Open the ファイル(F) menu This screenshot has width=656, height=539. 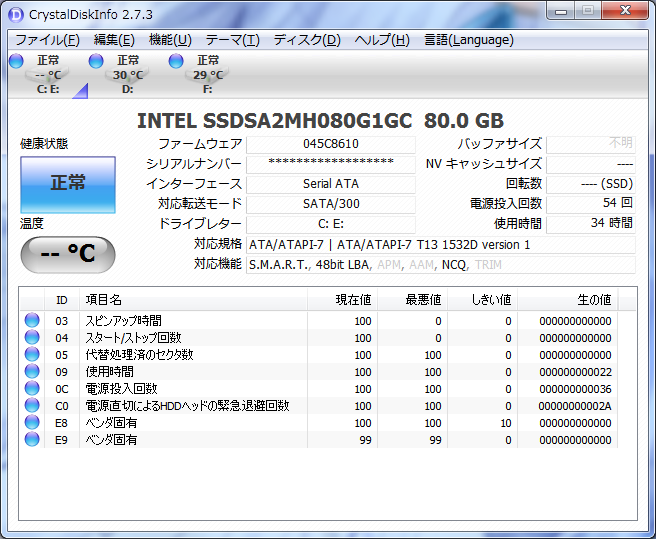click(x=47, y=40)
